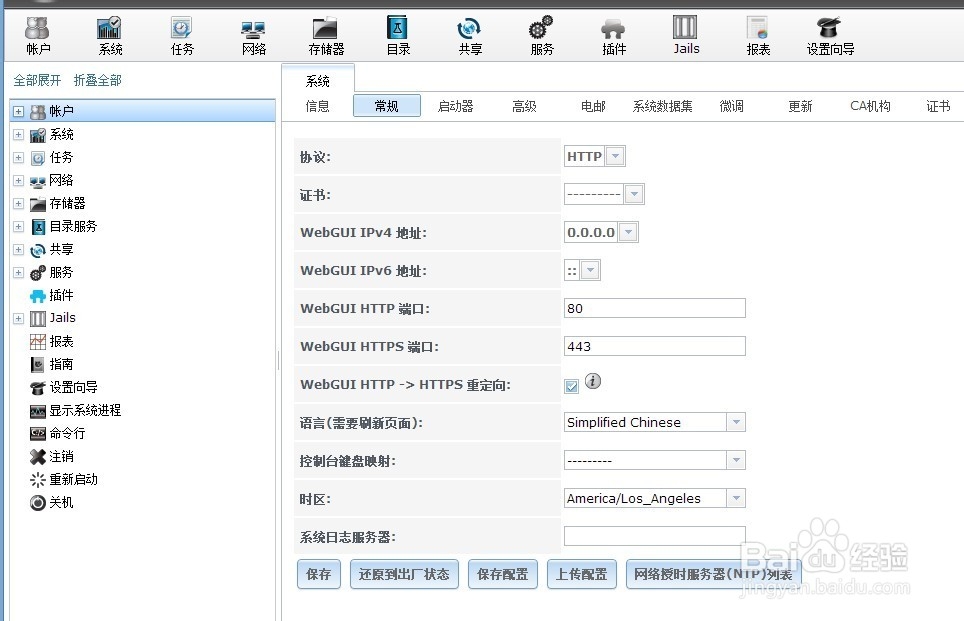Open the Jails toolbar icon
964x621 pixels.
(685, 36)
